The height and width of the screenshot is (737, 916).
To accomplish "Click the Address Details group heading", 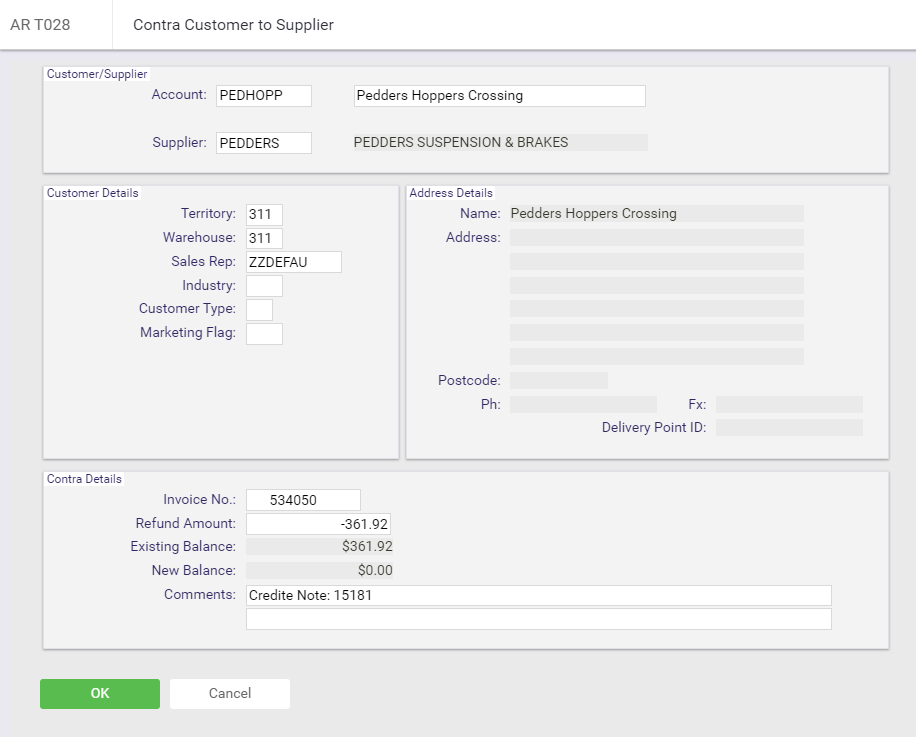I will click(451, 193).
